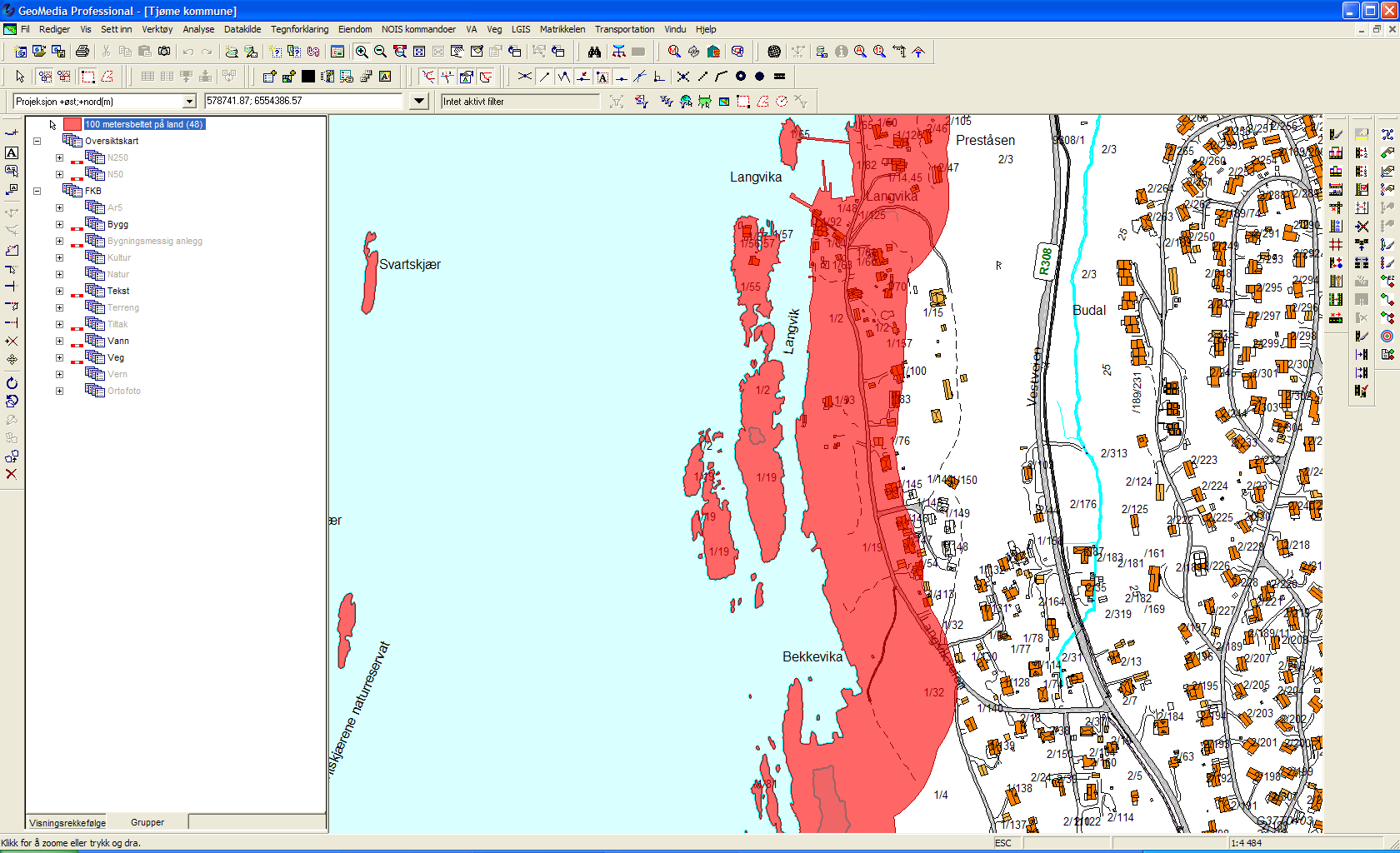The image size is (1400, 853).
Task: Click the hollow ring circle snap icon
Action: click(x=740, y=77)
